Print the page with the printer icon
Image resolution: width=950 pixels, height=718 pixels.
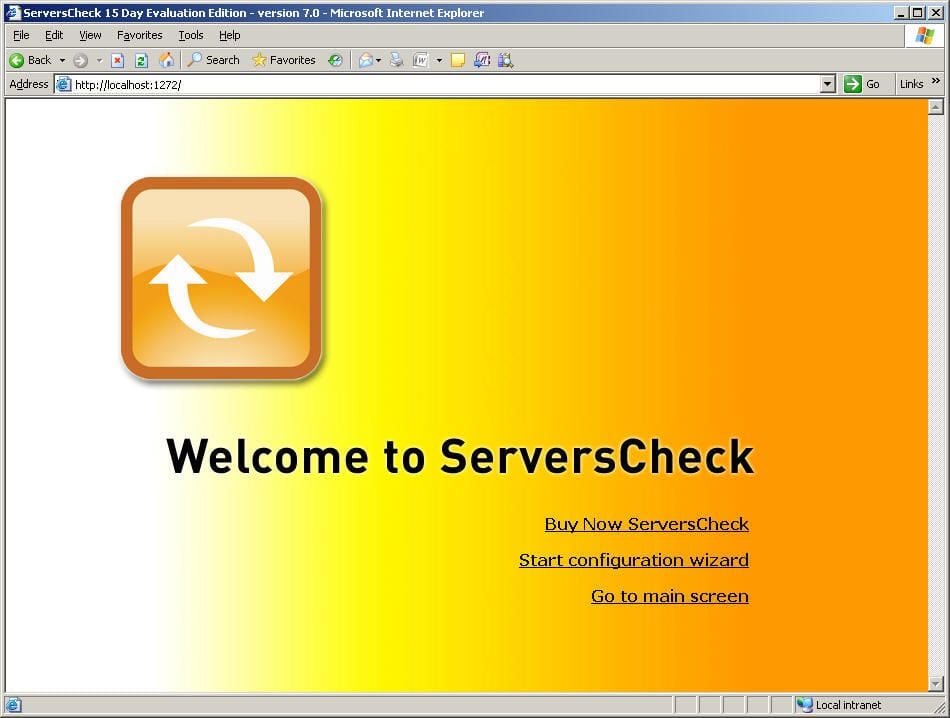click(396, 60)
